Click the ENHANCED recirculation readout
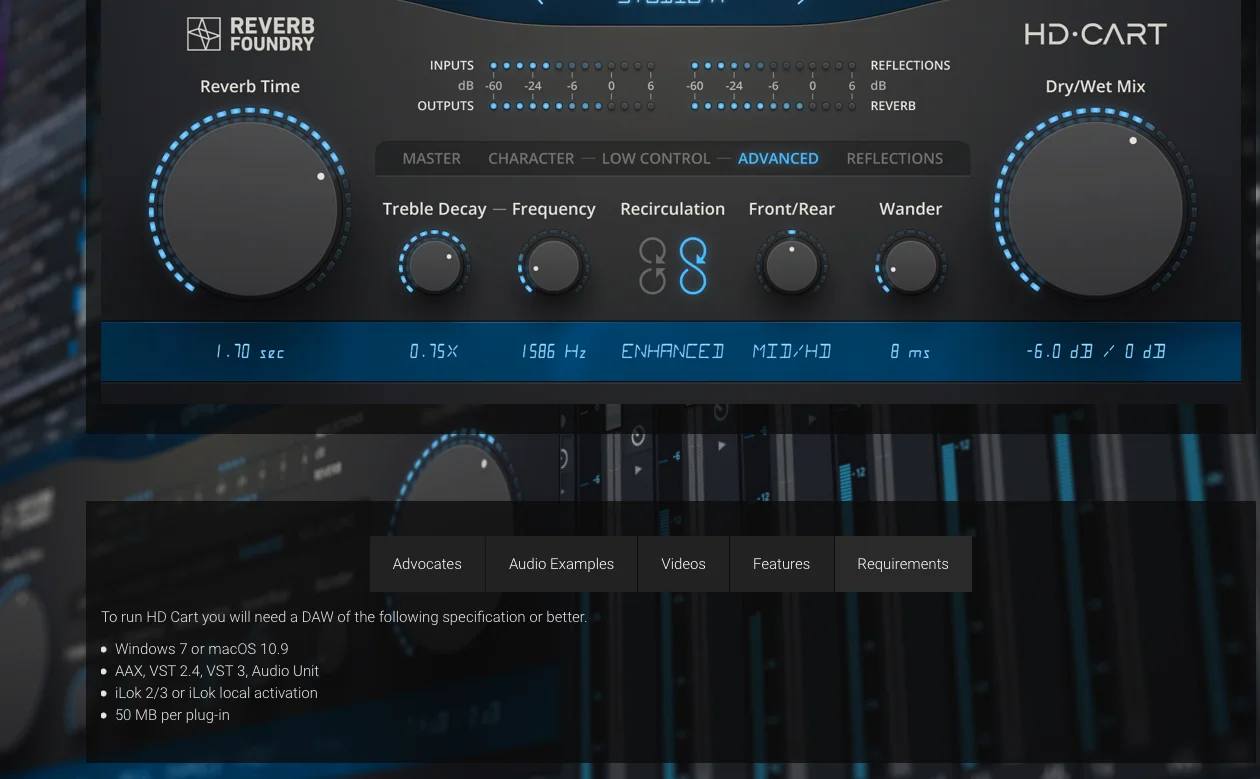 [672, 351]
